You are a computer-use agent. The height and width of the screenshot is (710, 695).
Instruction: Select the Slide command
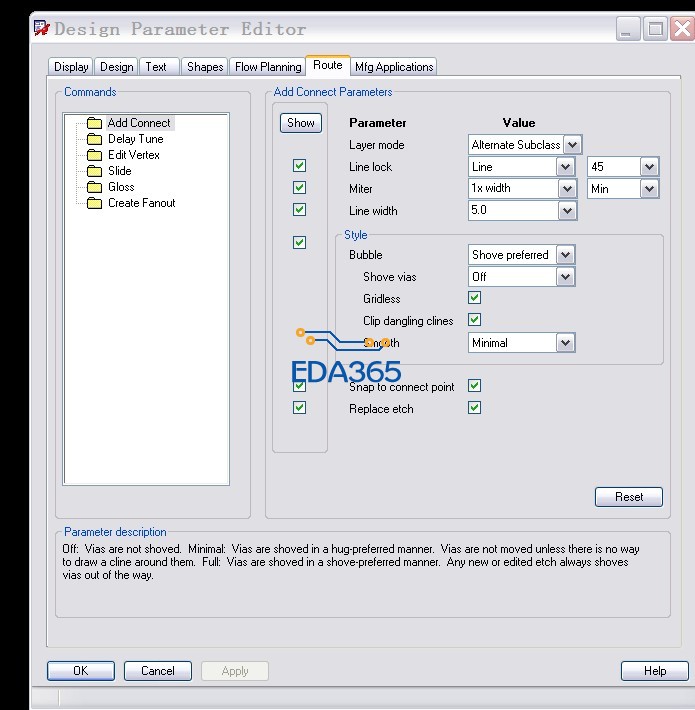coord(120,171)
